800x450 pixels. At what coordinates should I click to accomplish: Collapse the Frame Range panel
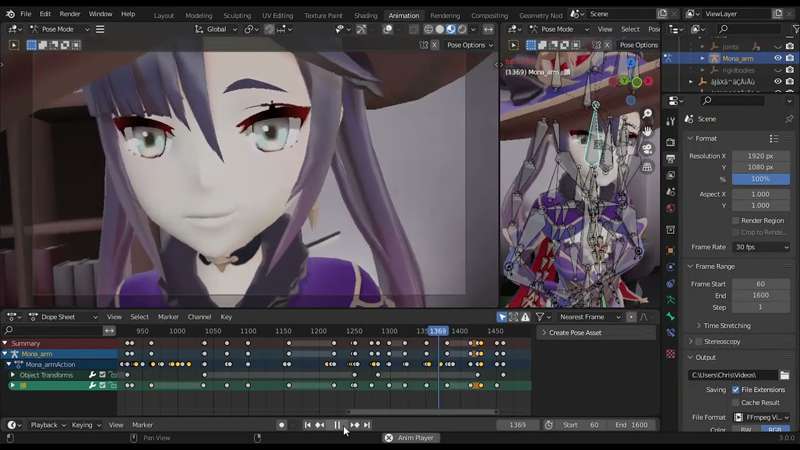point(690,266)
